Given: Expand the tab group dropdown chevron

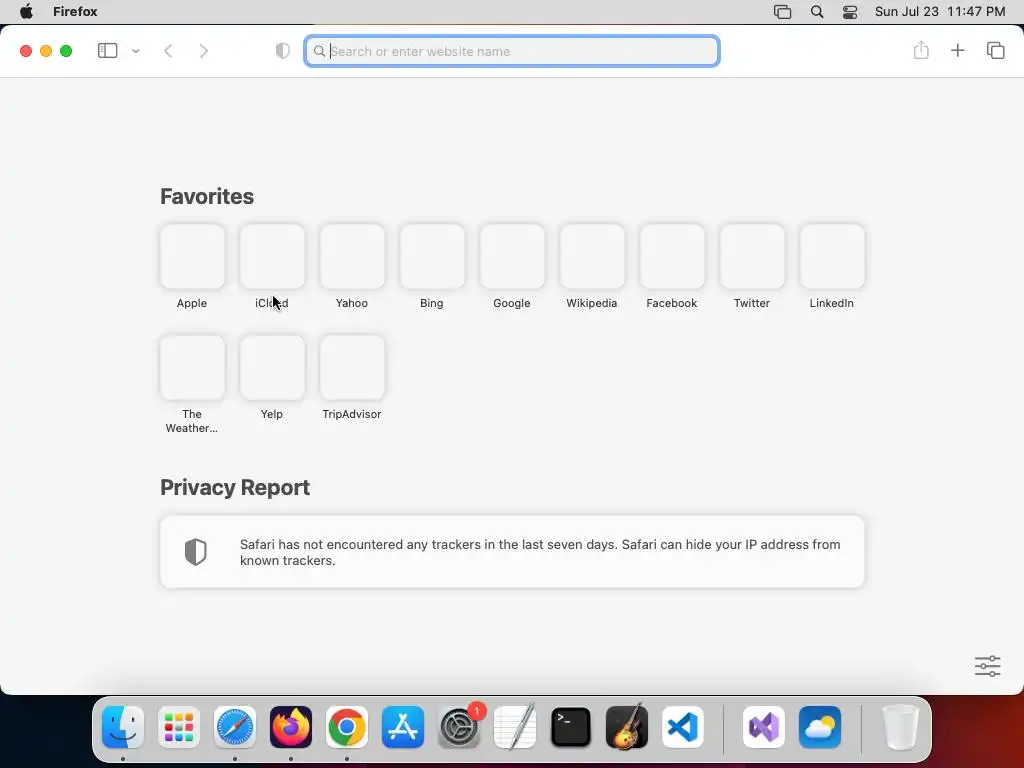Looking at the screenshot, I should tap(136, 51).
